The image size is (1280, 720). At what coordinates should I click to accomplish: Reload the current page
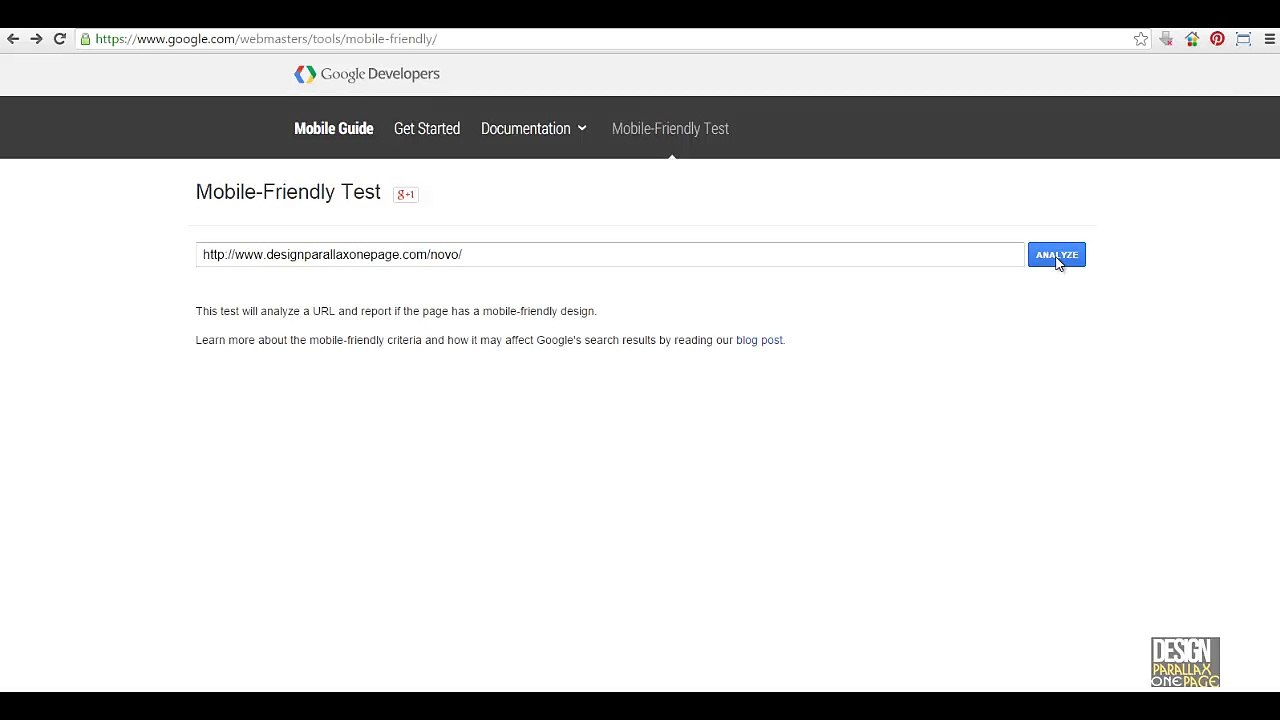pos(60,39)
